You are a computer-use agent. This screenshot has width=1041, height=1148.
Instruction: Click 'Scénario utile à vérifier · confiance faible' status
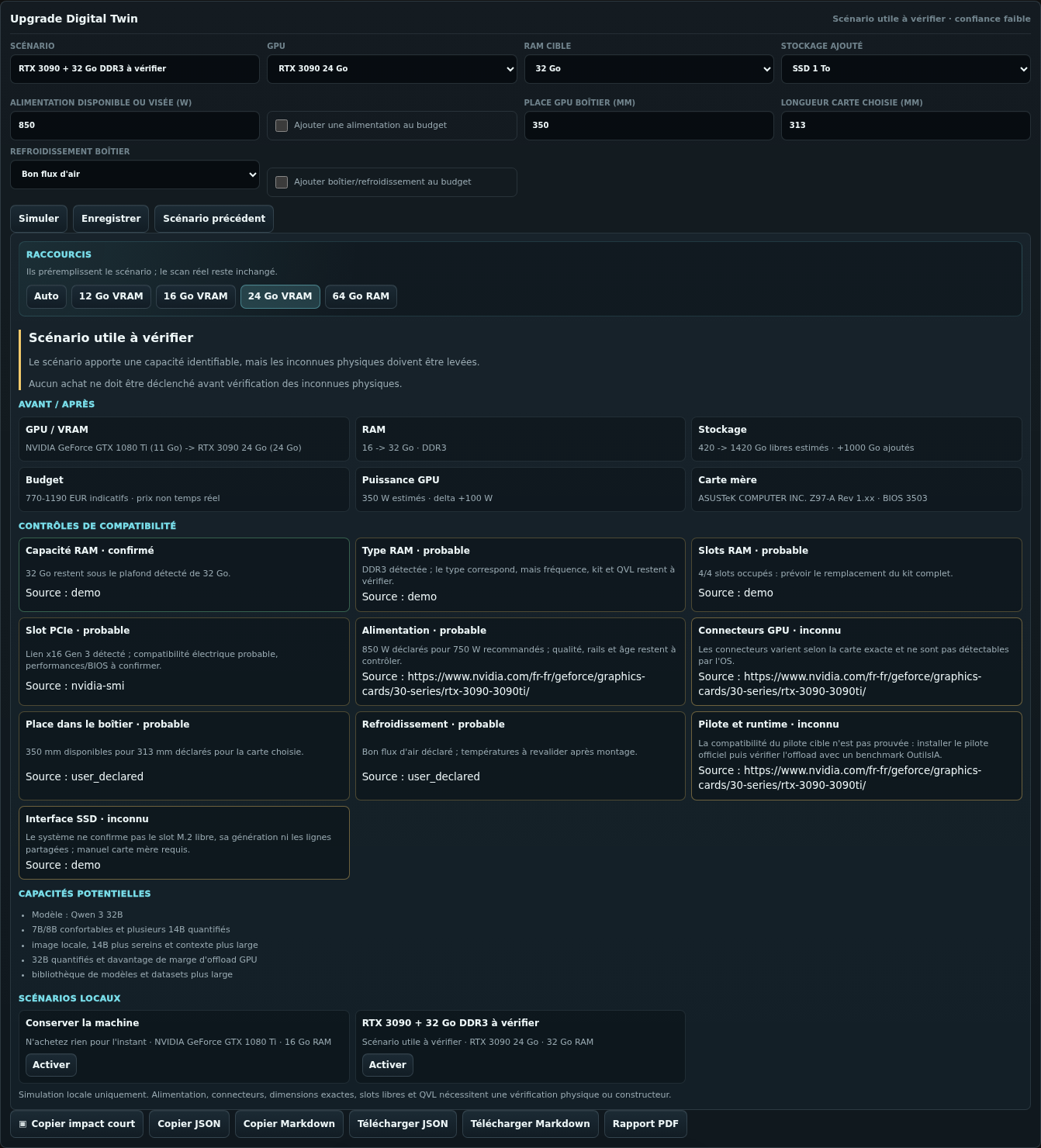(932, 19)
